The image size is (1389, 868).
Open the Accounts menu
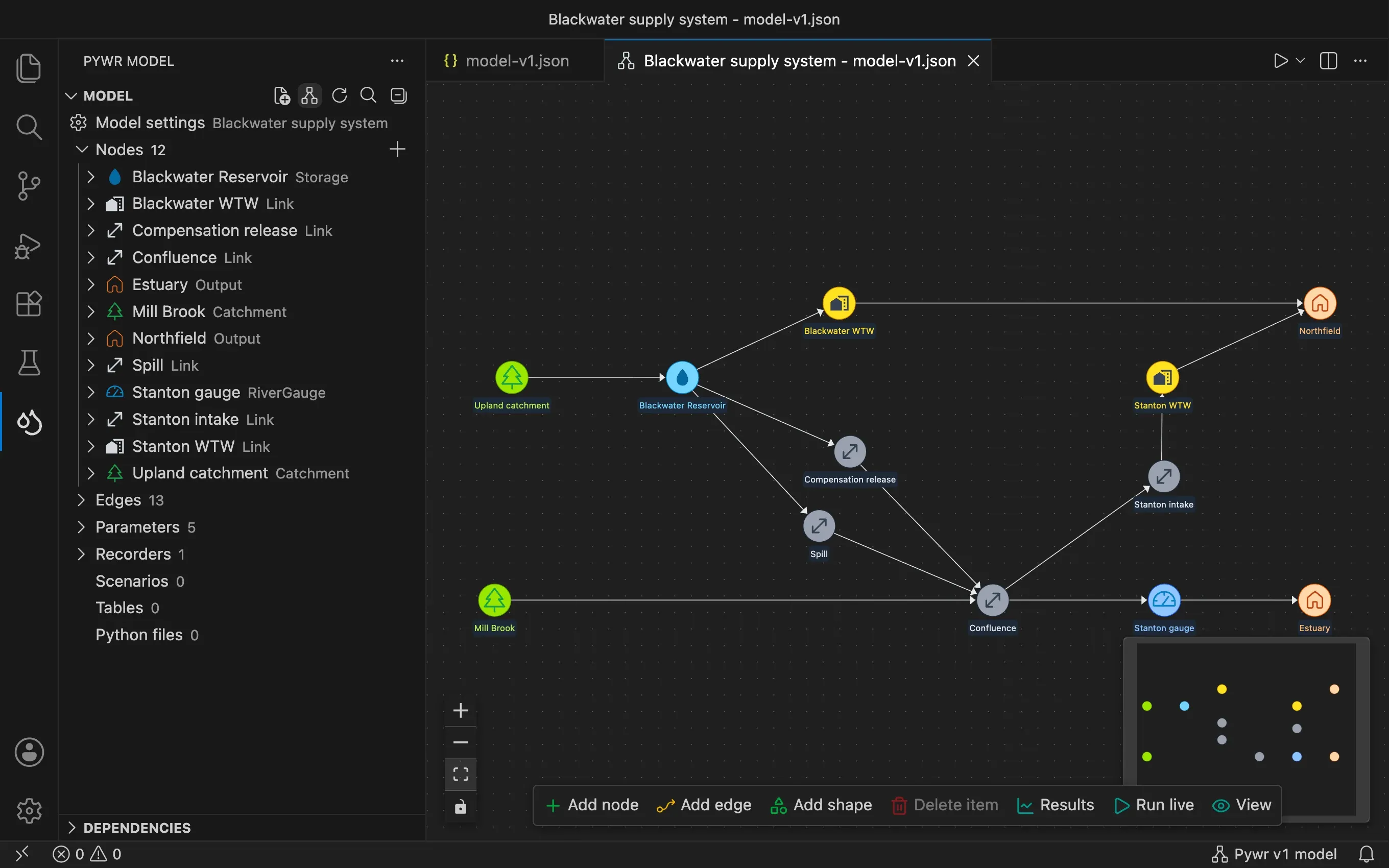tap(29, 752)
